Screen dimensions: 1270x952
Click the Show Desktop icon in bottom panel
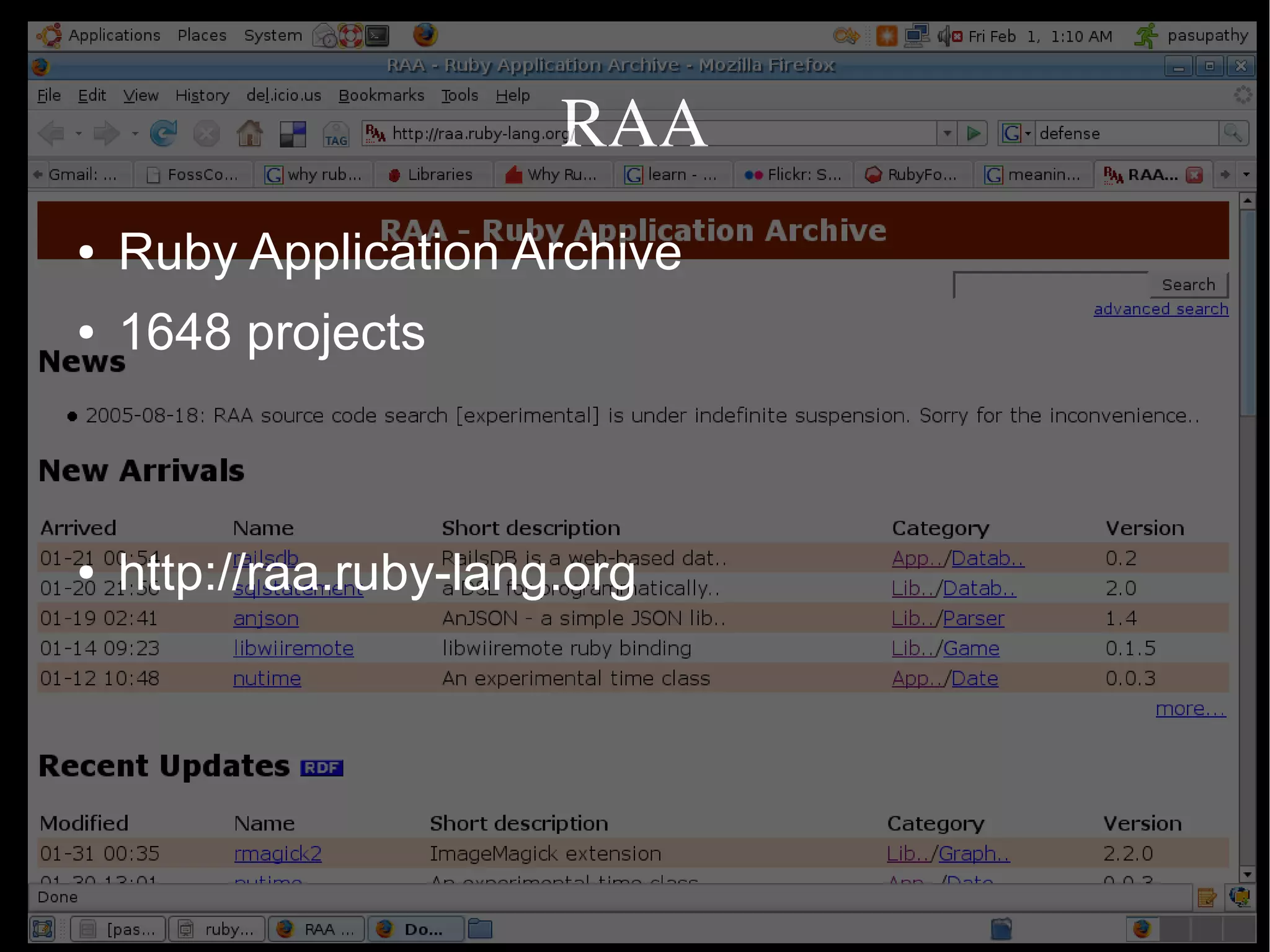click(x=42, y=929)
